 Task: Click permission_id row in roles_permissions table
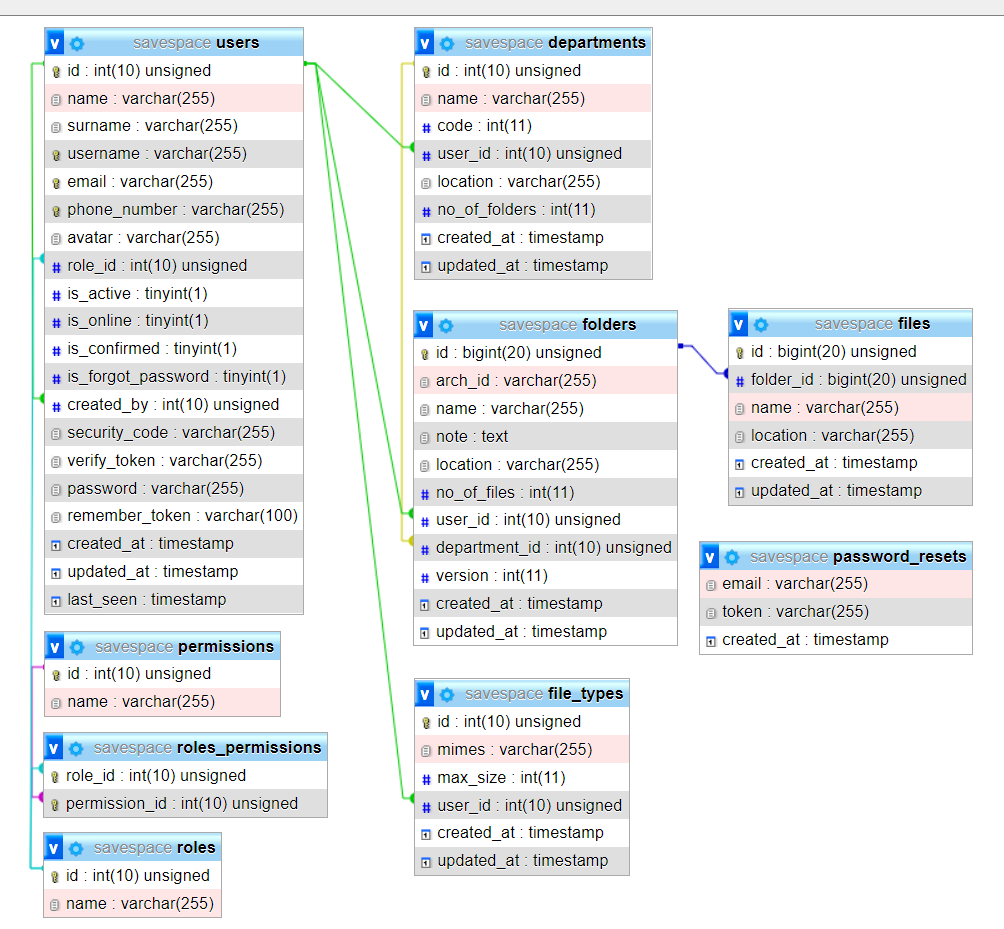coord(181,804)
